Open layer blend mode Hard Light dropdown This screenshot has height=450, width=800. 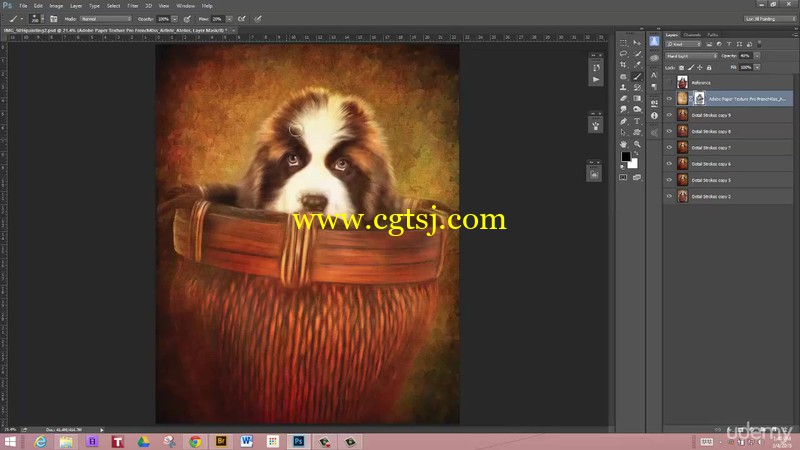pos(691,56)
